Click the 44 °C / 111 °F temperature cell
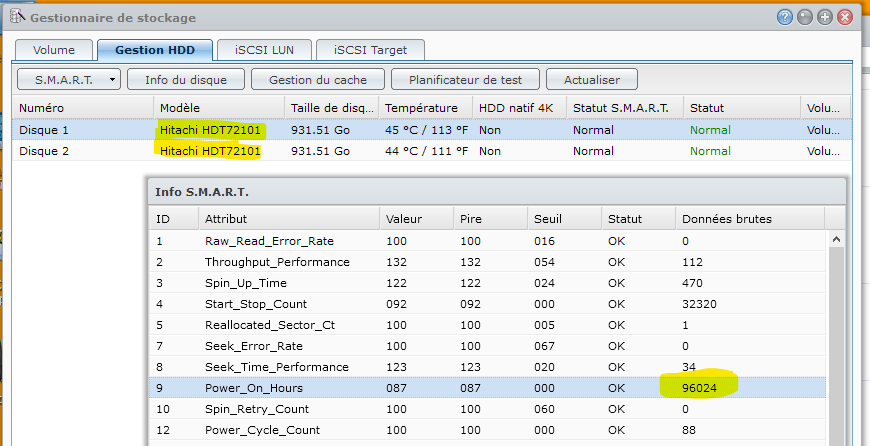Image resolution: width=870 pixels, height=446 pixels. click(x=426, y=151)
